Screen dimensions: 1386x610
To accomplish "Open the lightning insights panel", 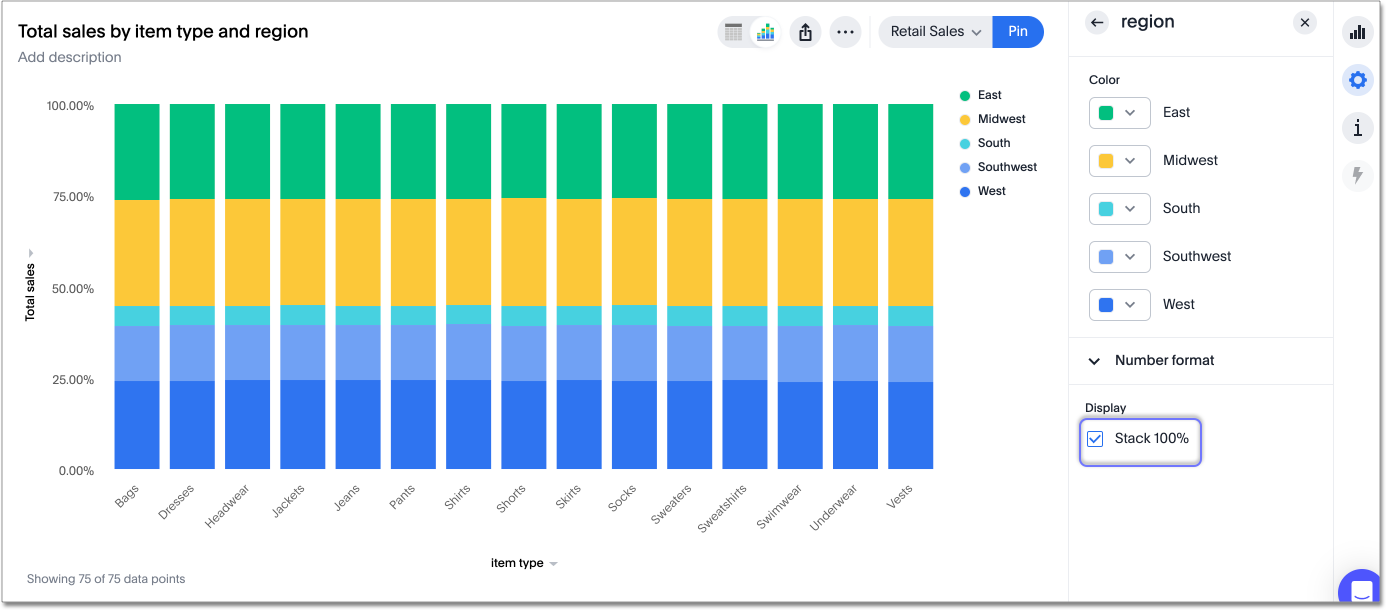I will point(1357,175).
